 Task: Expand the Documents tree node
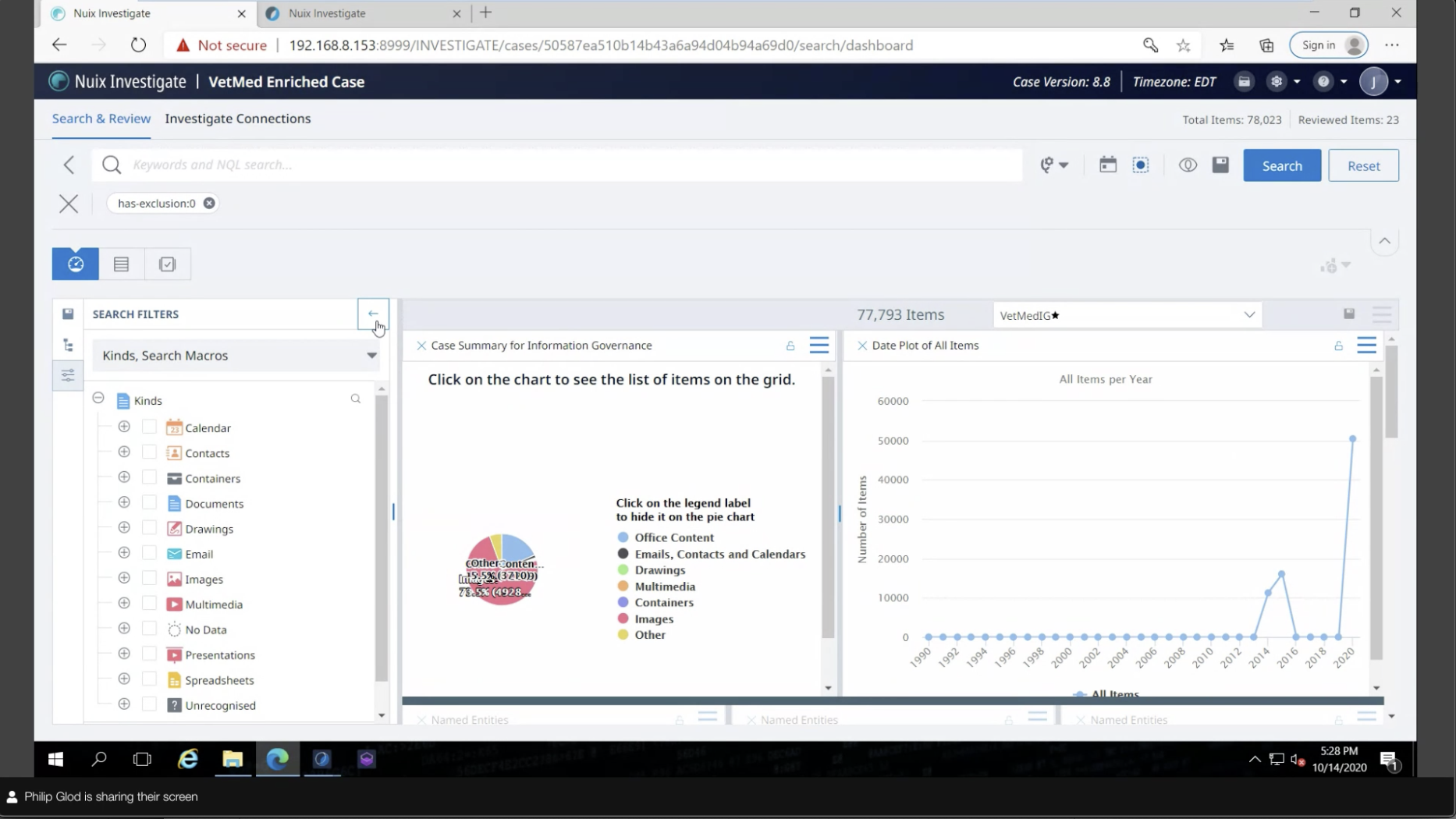pyautogui.click(x=124, y=502)
